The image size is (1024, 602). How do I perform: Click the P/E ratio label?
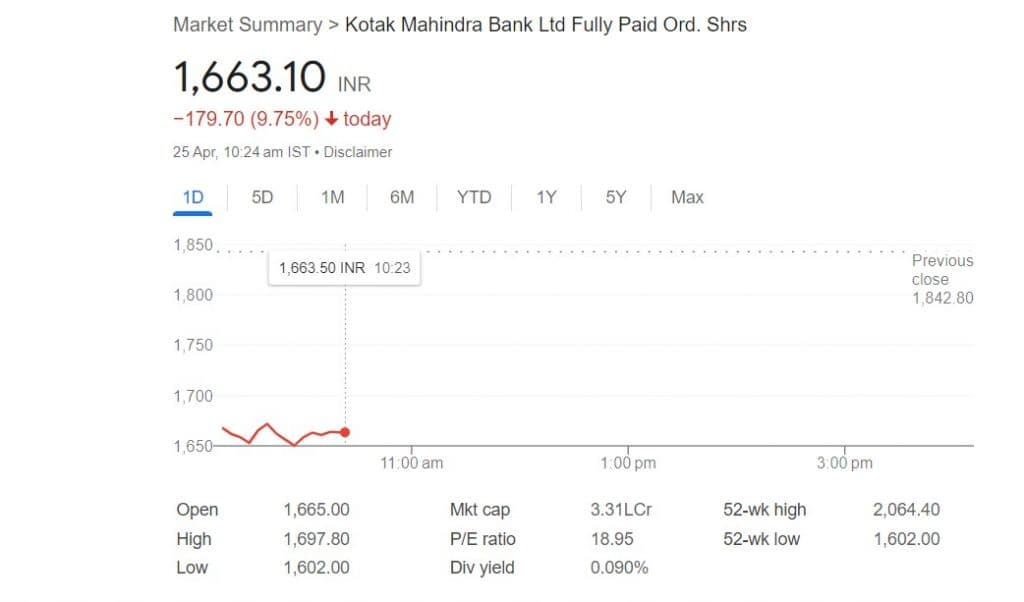click(x=483, y=539)
